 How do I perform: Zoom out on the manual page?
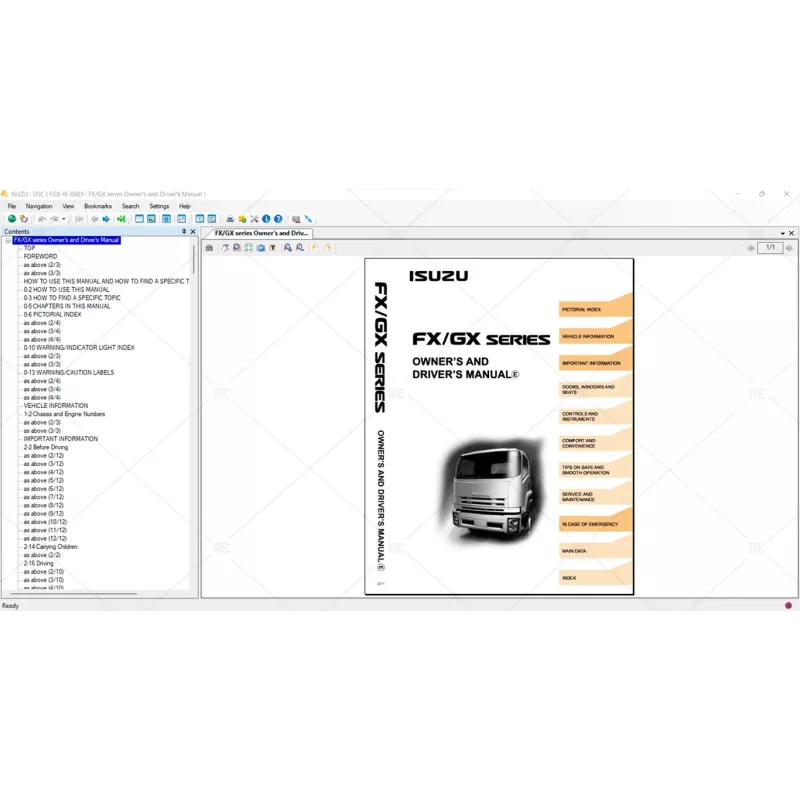click(301, 249)
